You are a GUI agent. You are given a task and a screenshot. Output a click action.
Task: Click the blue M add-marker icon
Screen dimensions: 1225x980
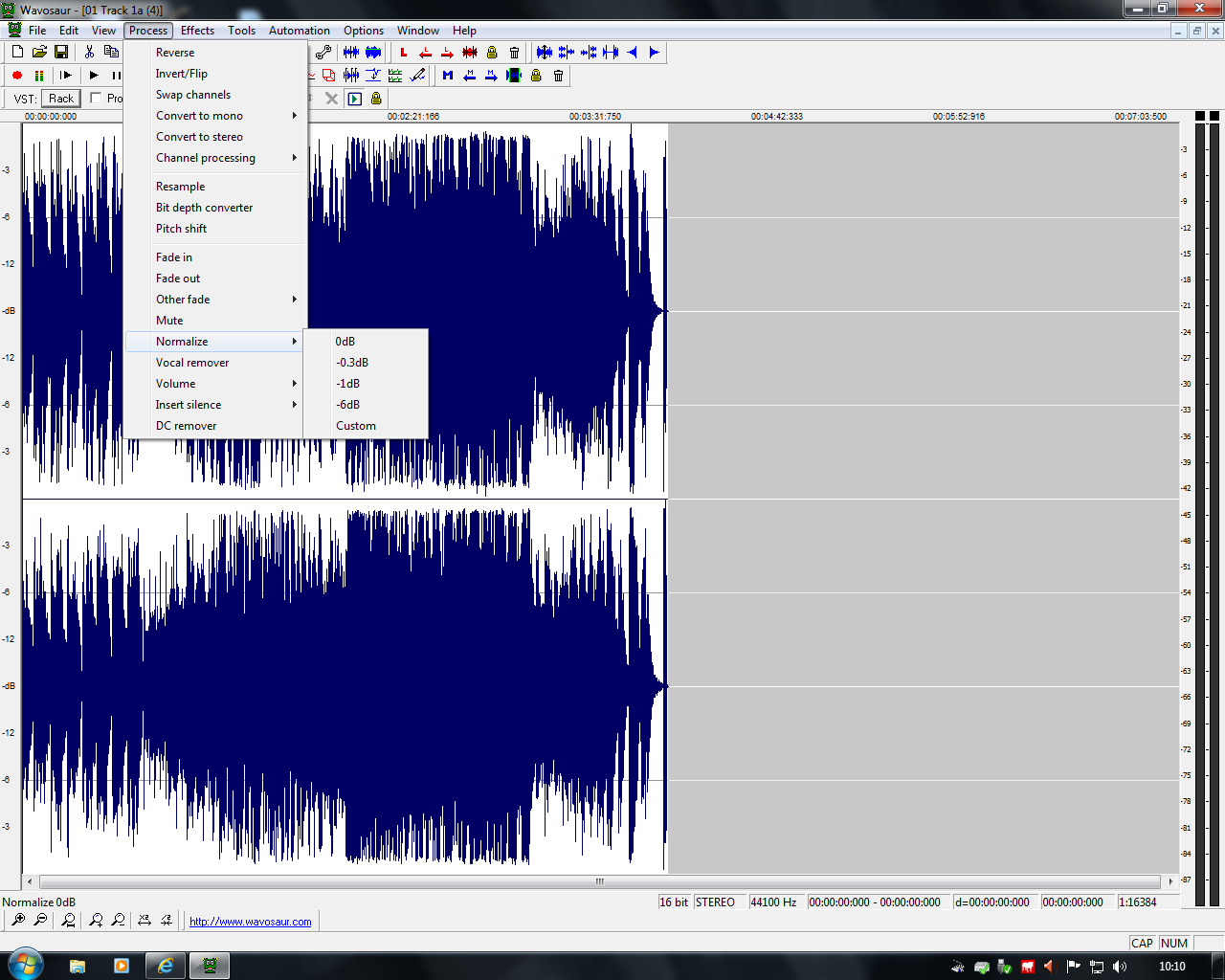click(x=447, y=76)
